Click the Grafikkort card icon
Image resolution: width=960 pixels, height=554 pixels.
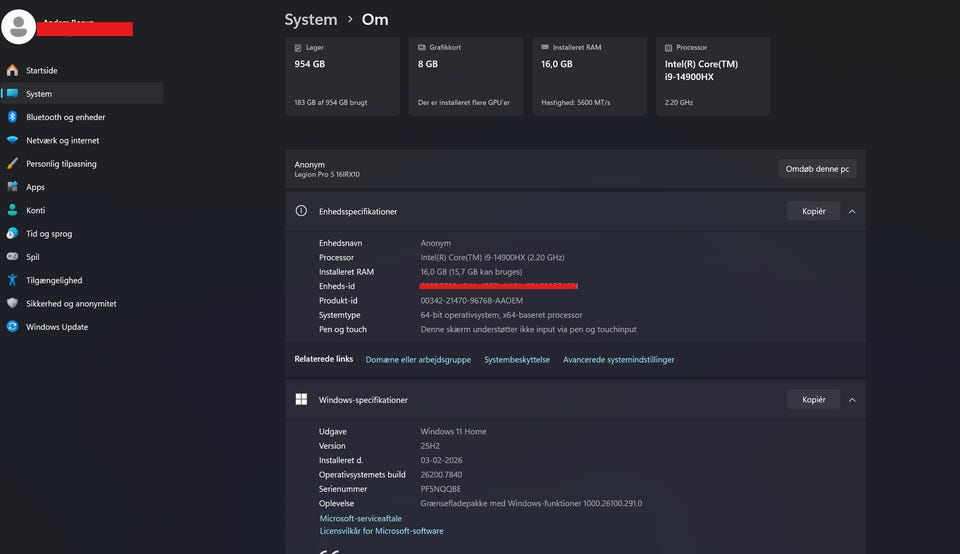422,47
